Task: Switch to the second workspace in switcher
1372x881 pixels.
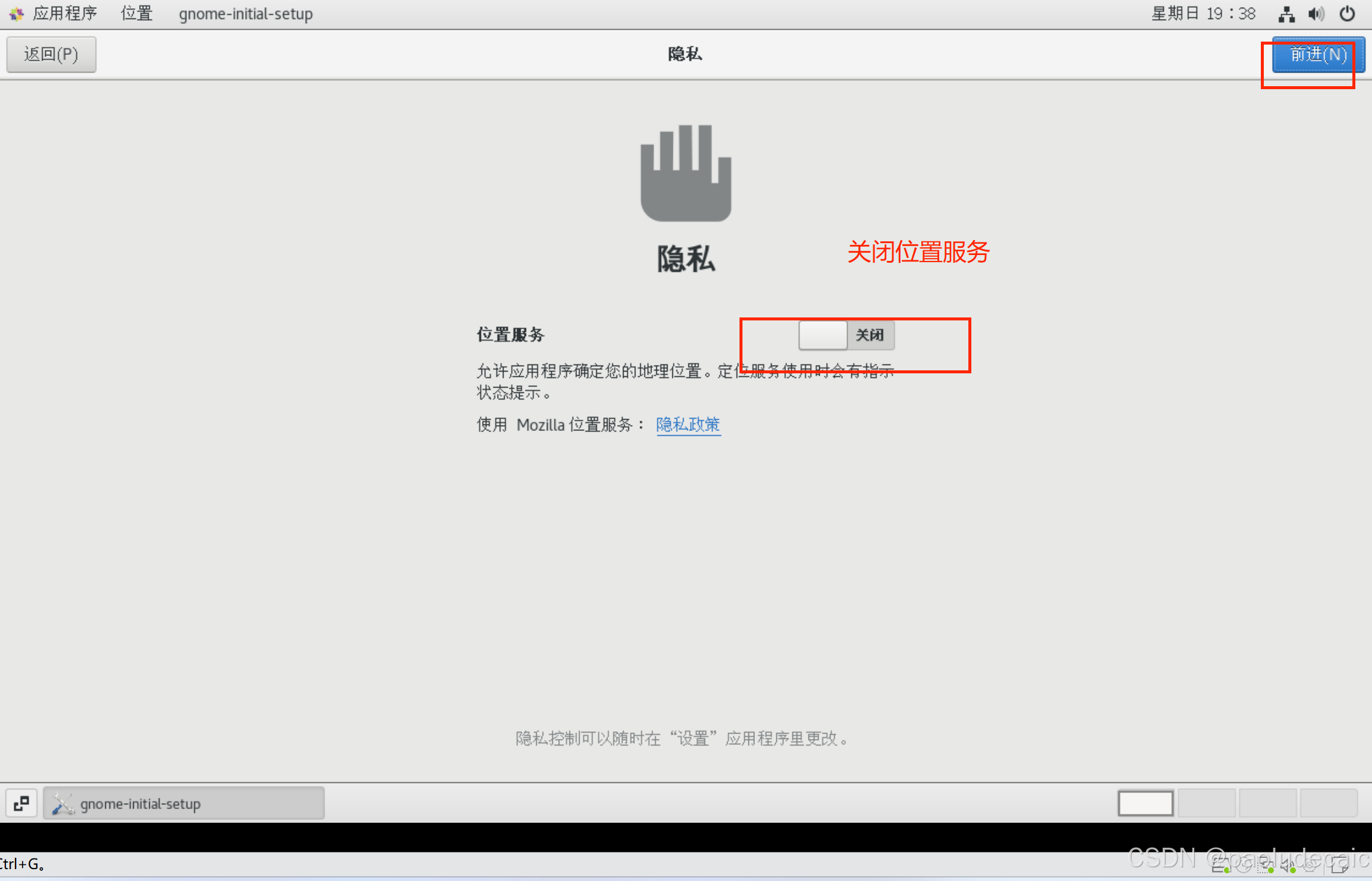Action: click(1207, 803)
